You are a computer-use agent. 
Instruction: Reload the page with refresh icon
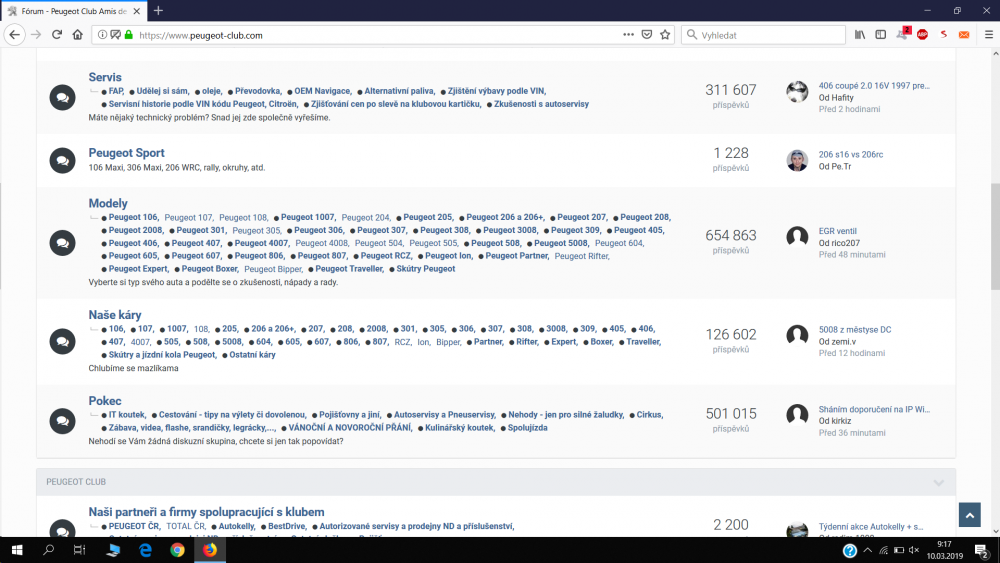[x=57, y=35]
